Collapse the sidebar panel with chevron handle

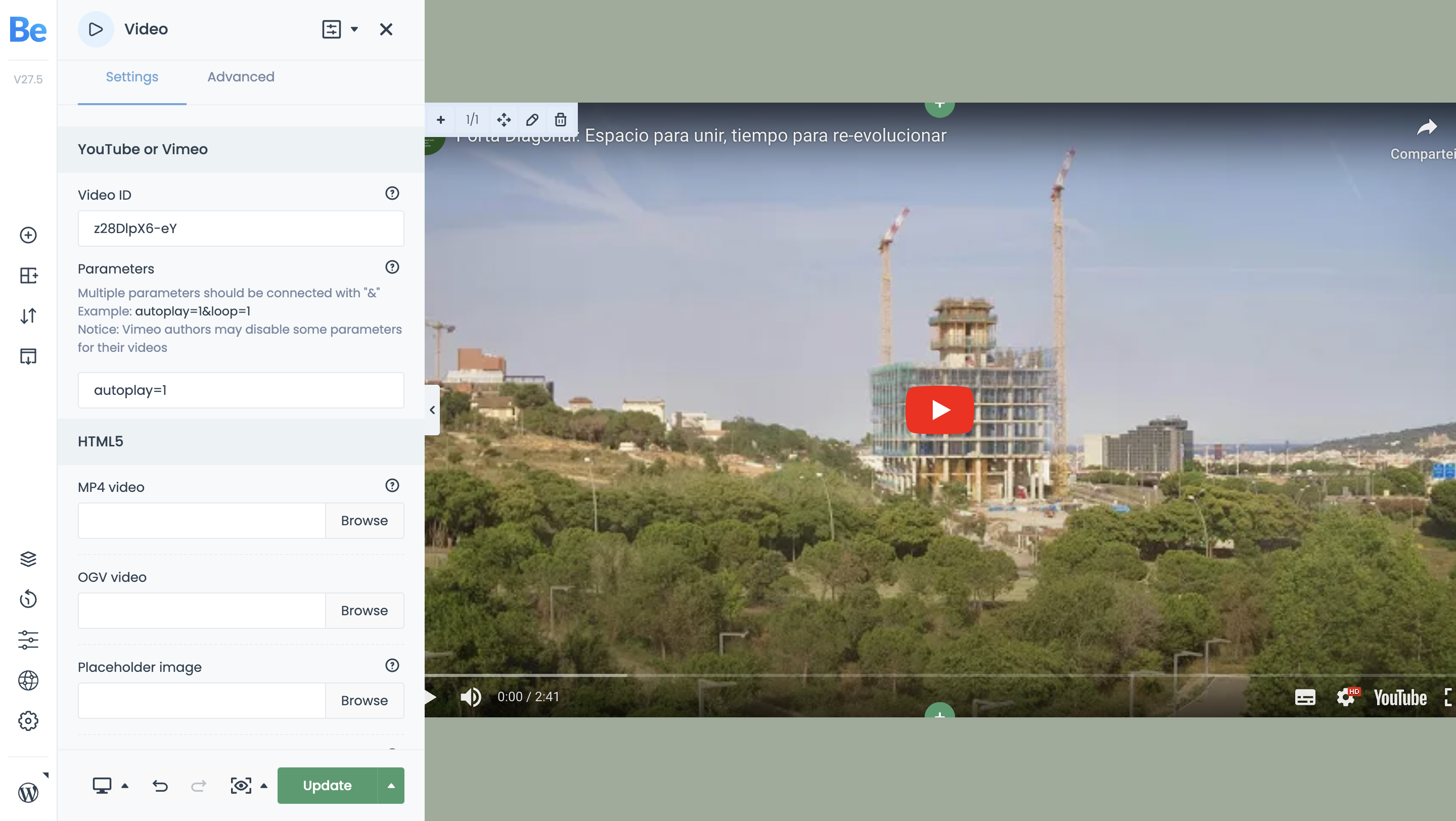pos(432,410)
